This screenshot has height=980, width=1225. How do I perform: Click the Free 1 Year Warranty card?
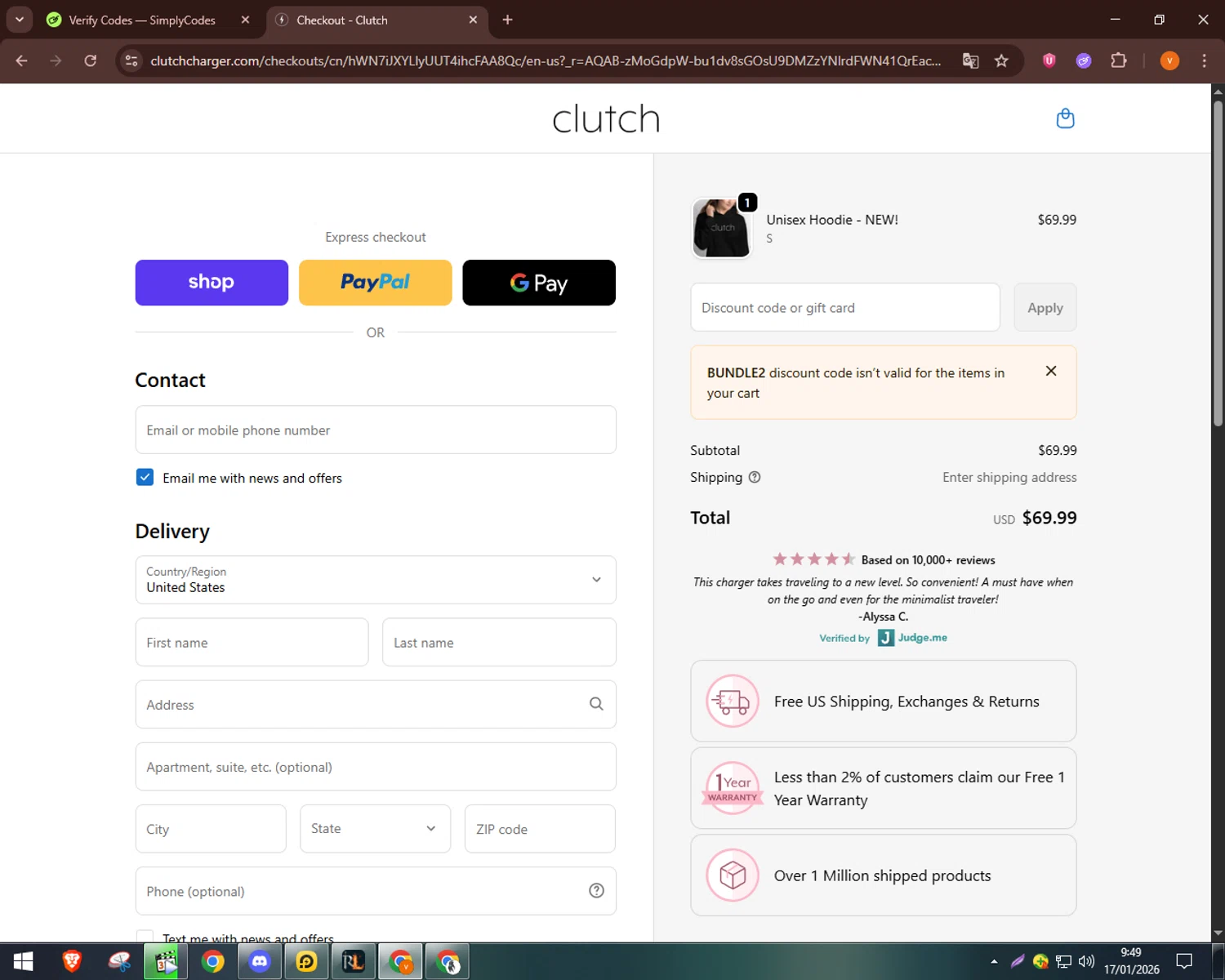click(884, 788)
